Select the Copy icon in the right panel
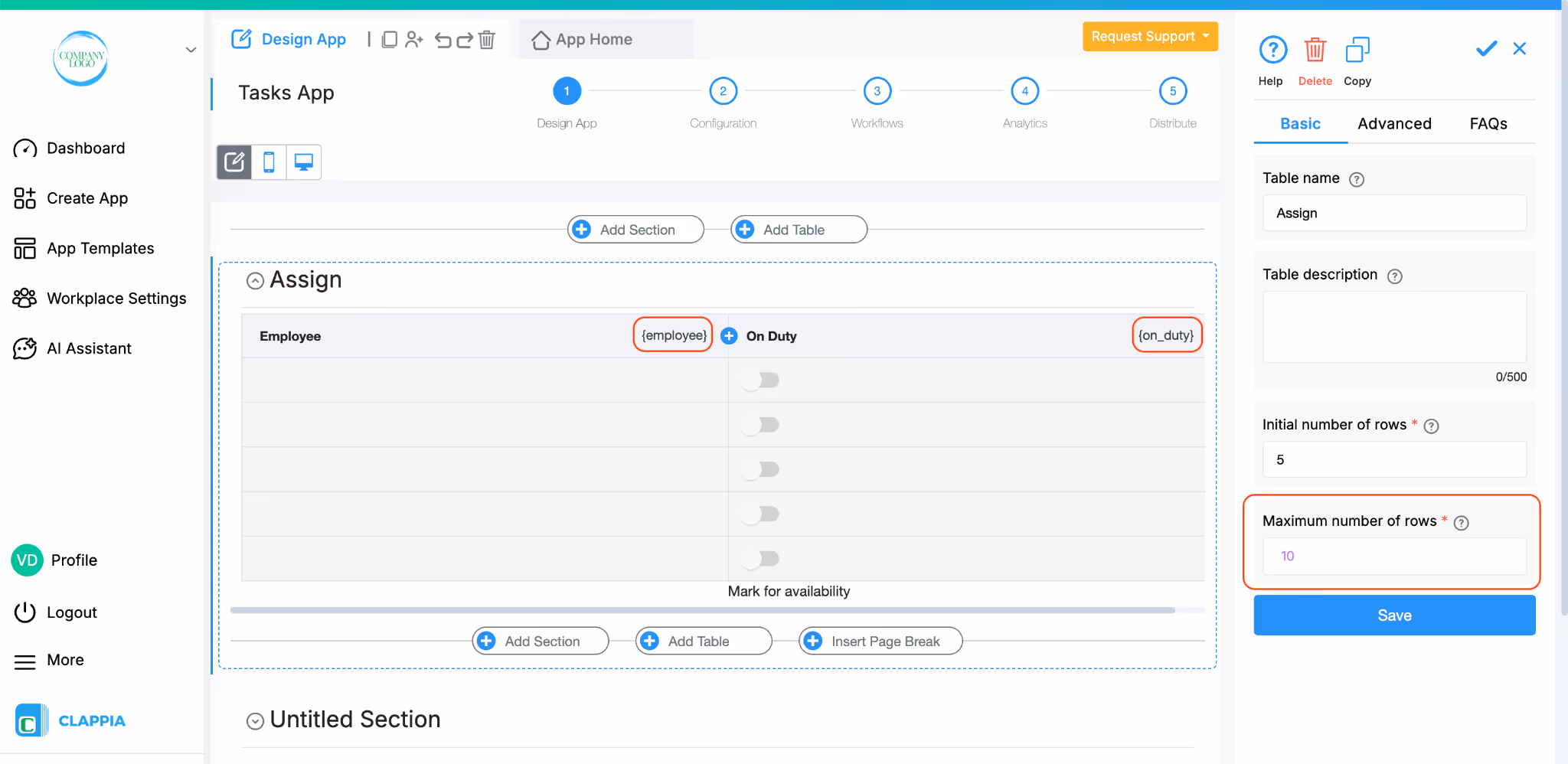 (x=1357, y=48)
